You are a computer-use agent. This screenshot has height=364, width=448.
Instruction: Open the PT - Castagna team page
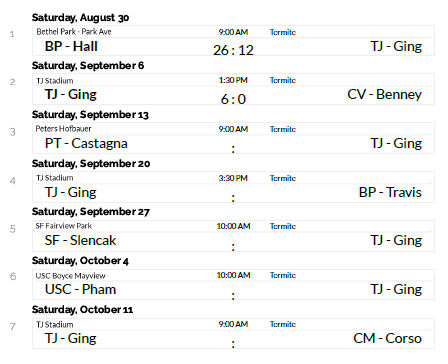(86, 144)
